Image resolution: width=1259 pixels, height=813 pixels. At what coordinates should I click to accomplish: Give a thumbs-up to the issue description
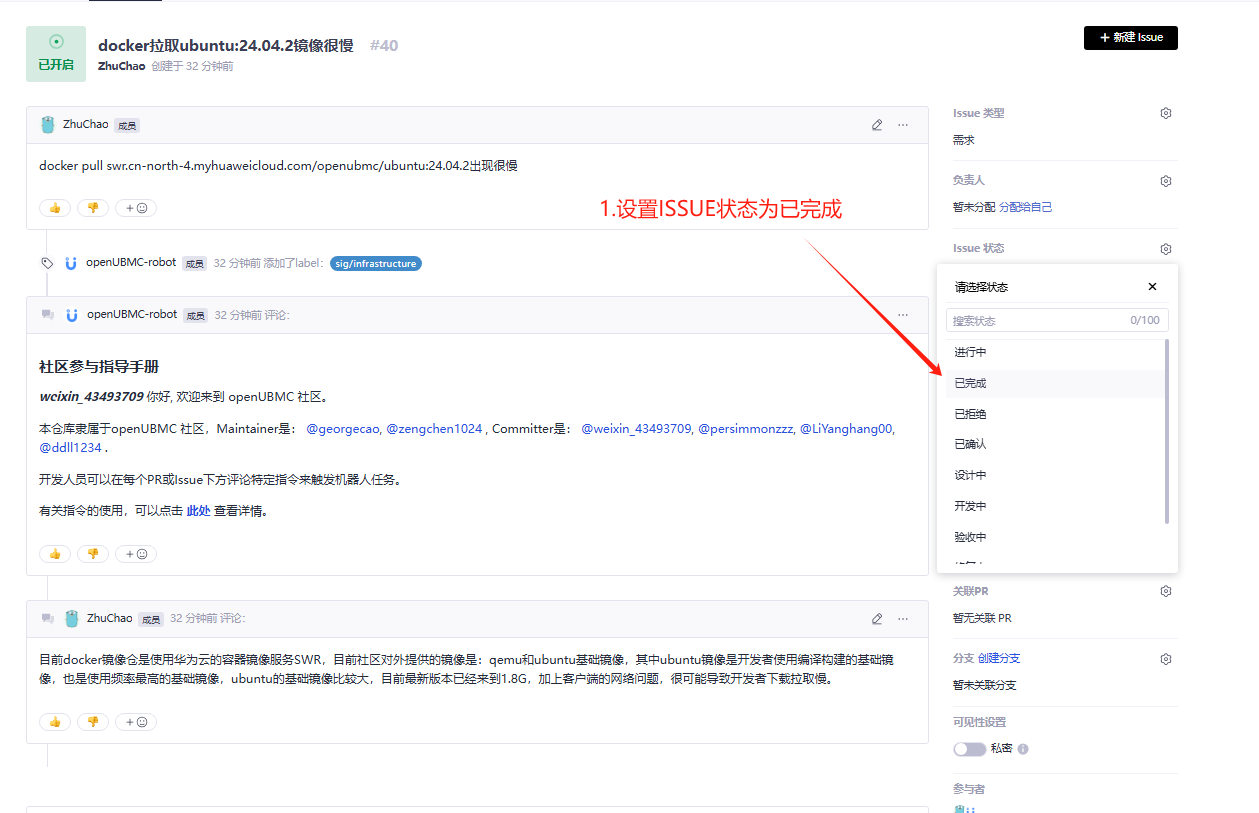55,207
